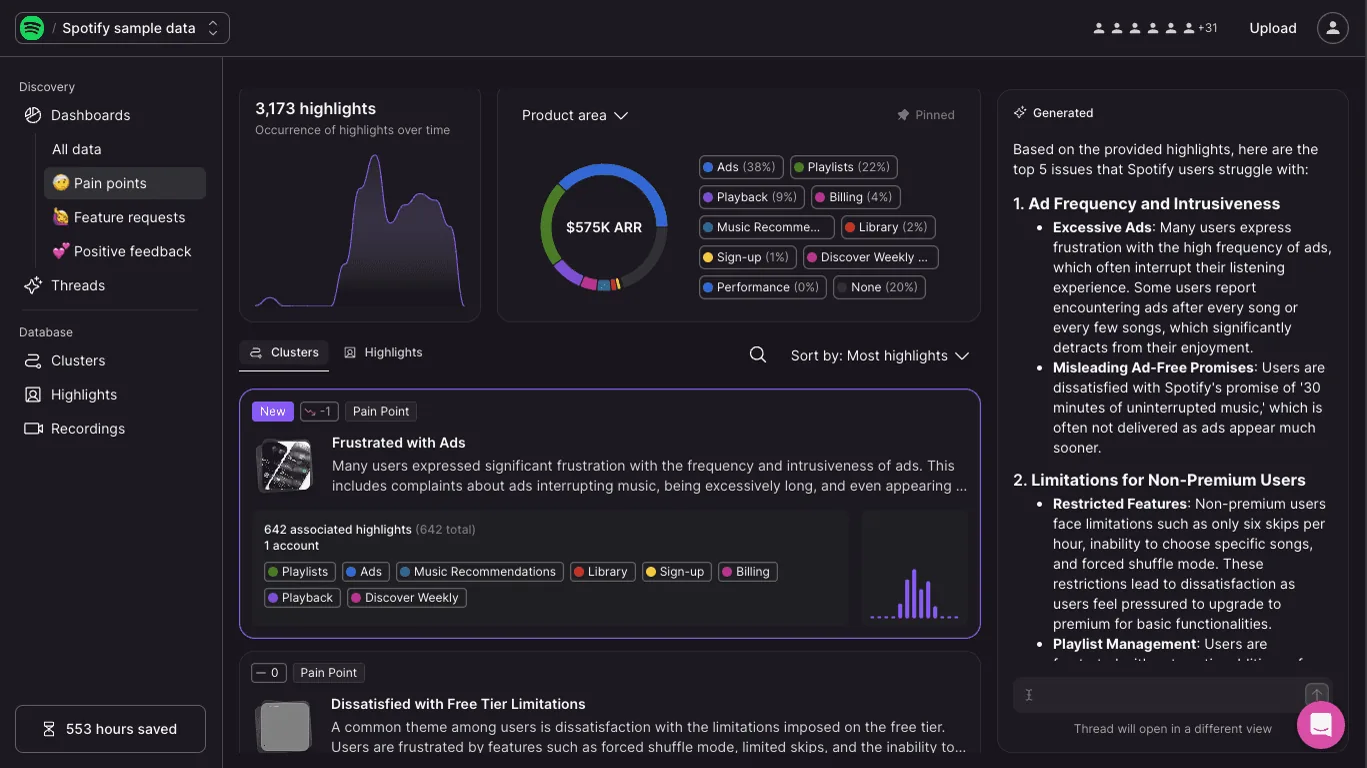Click the Clusters database icon

point(33,360)
